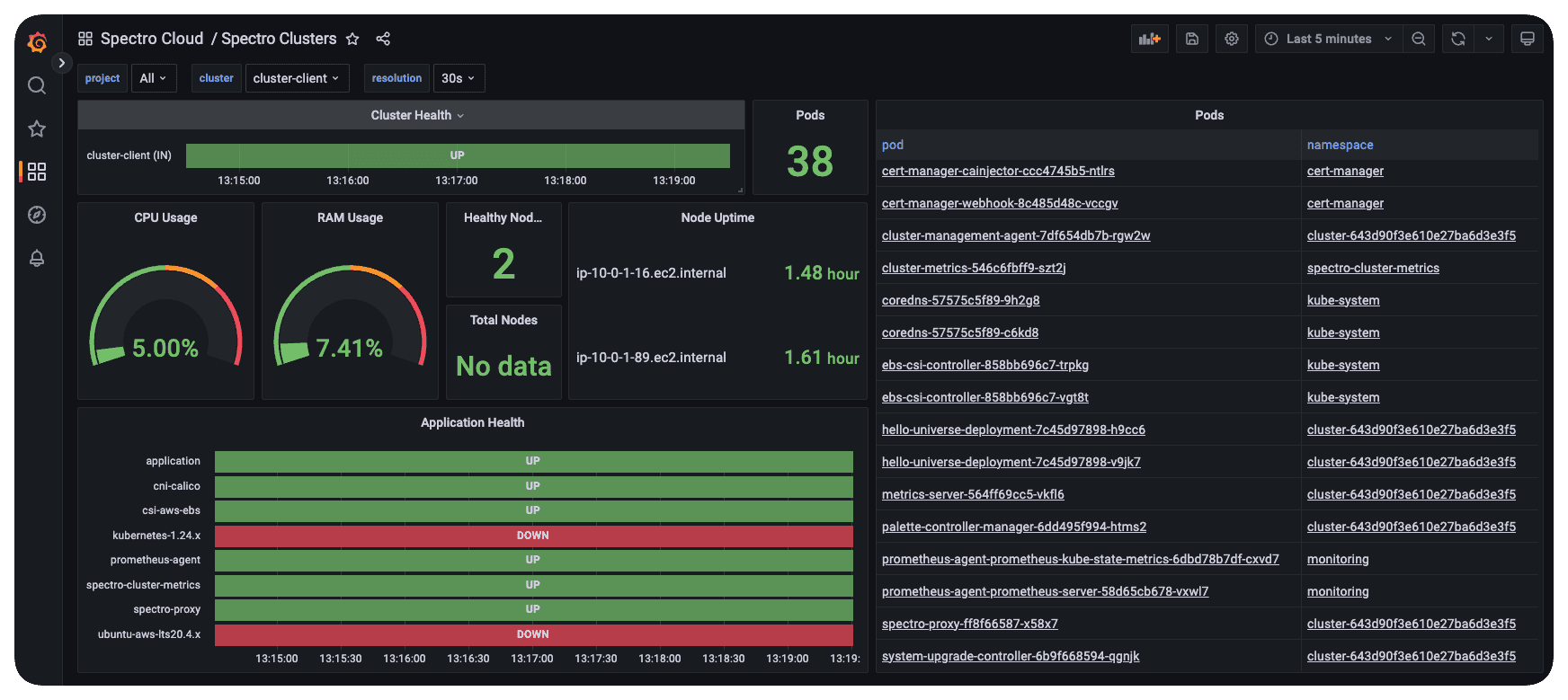The height and width of the screenshot is (700, 1568).
Task: Open the palette-controller-manager-6dd495f994-htms2 pod link
Action: (x=1014, y=527)
